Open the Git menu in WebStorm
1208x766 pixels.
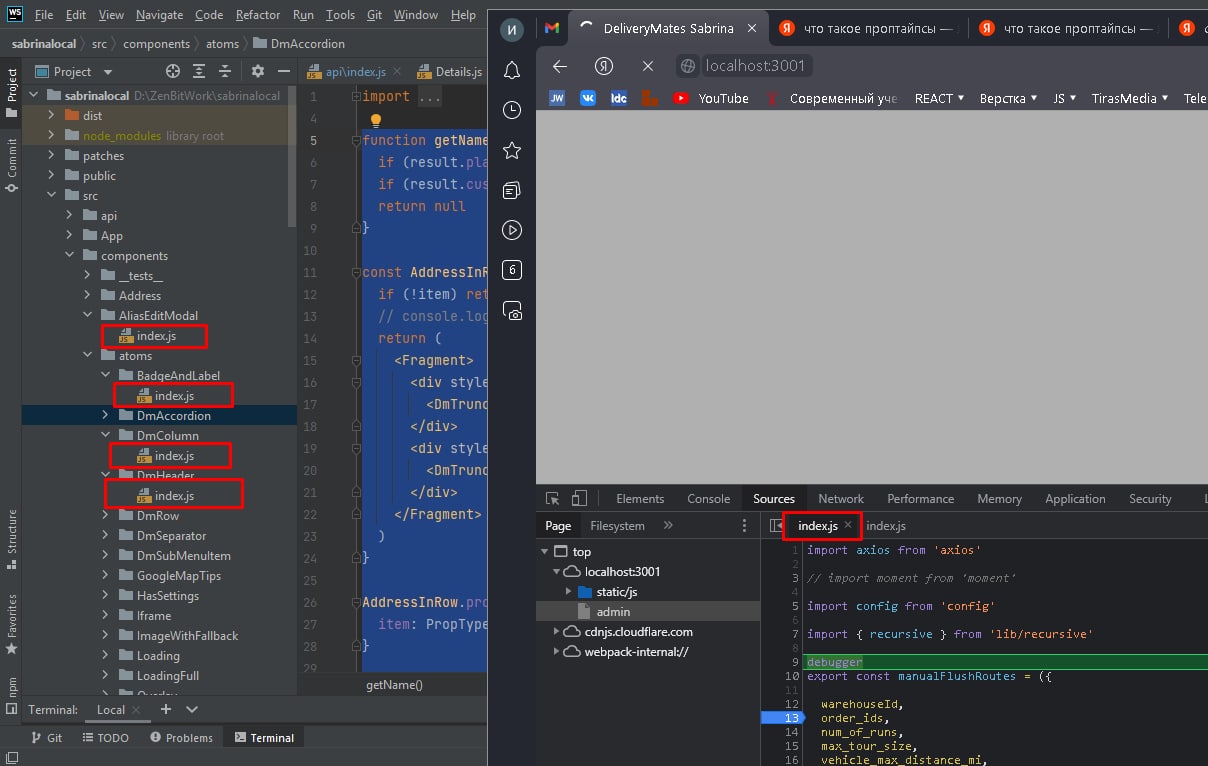374,15
